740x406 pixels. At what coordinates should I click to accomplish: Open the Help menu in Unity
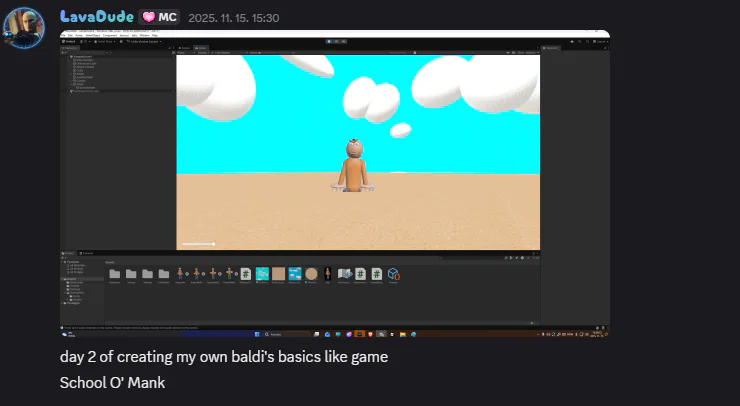pyautogui.click(x=155, y=35)
